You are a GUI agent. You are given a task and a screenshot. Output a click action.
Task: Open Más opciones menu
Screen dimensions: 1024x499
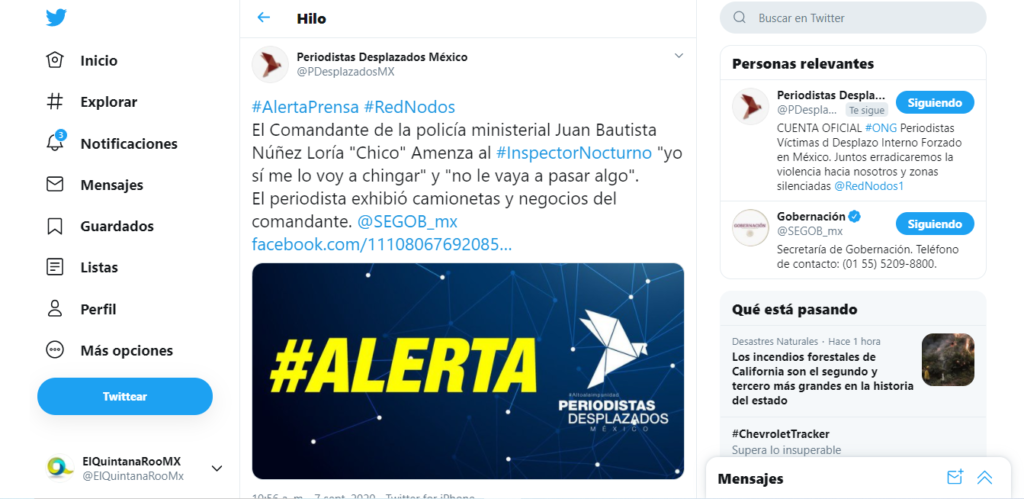[x=110, y=350]
